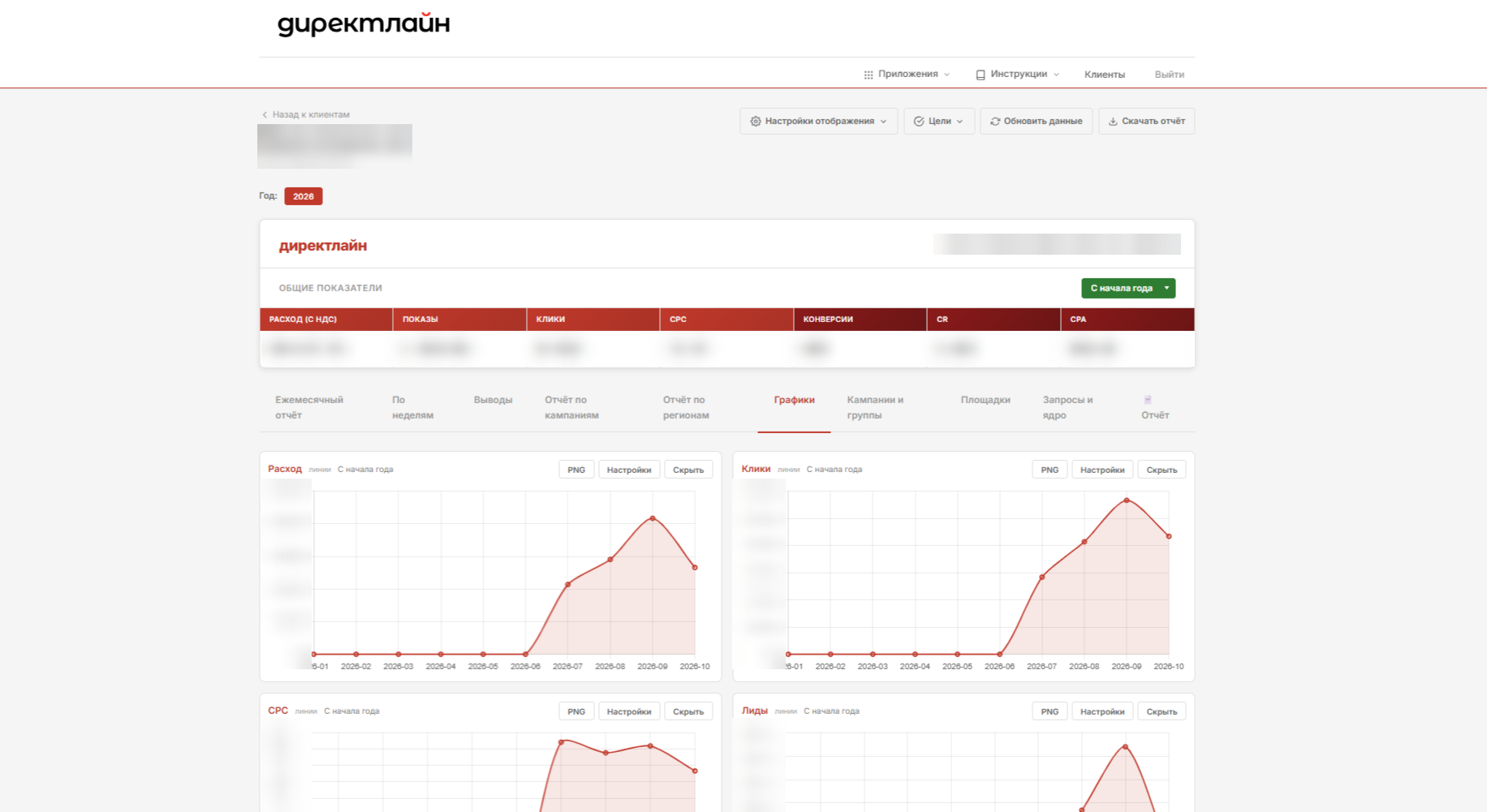Click the КОНВЕРСИИ column header
The image size is (1487, 812).
860,320
